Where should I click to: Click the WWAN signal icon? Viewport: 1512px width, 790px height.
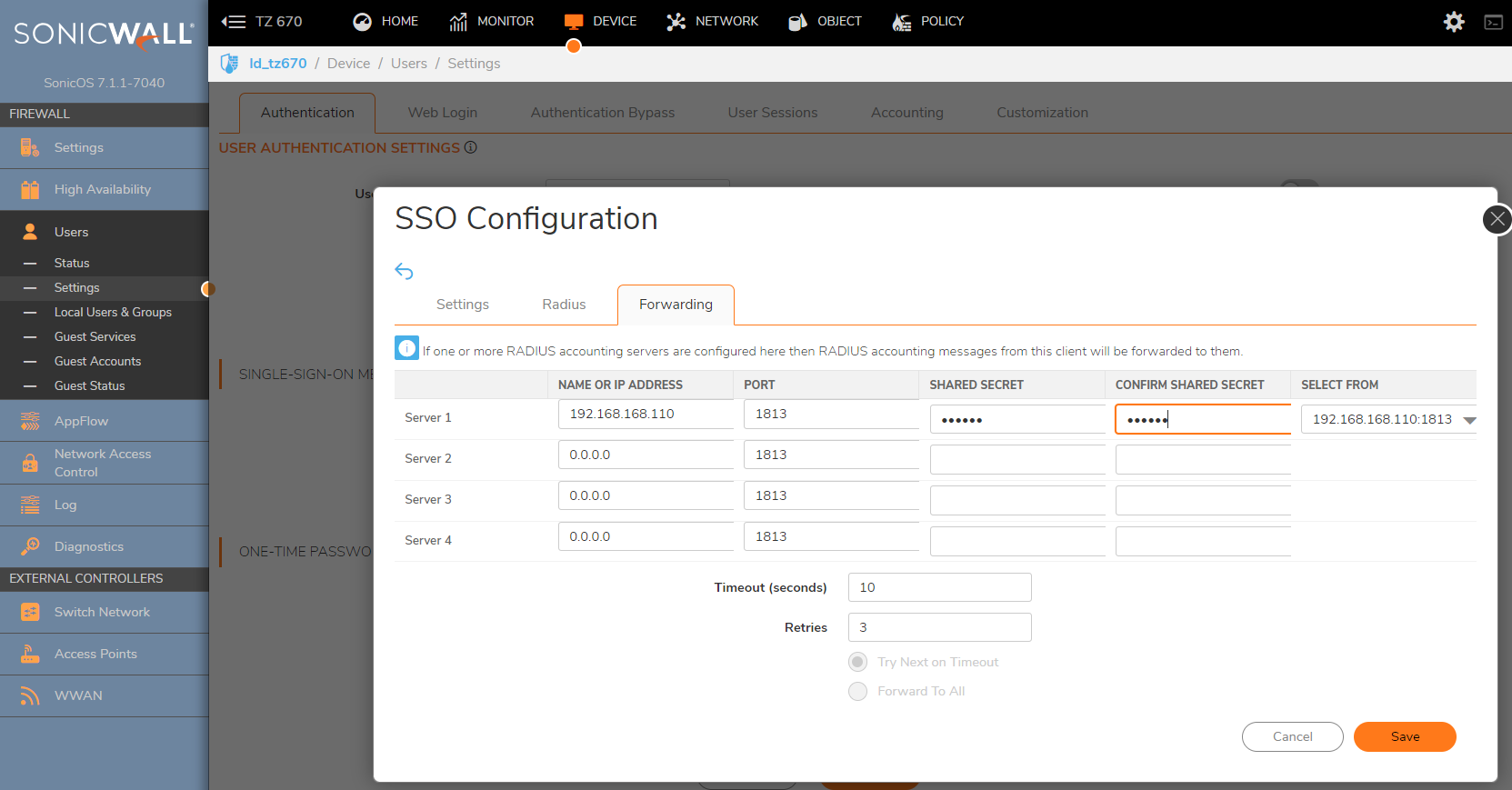30,695
